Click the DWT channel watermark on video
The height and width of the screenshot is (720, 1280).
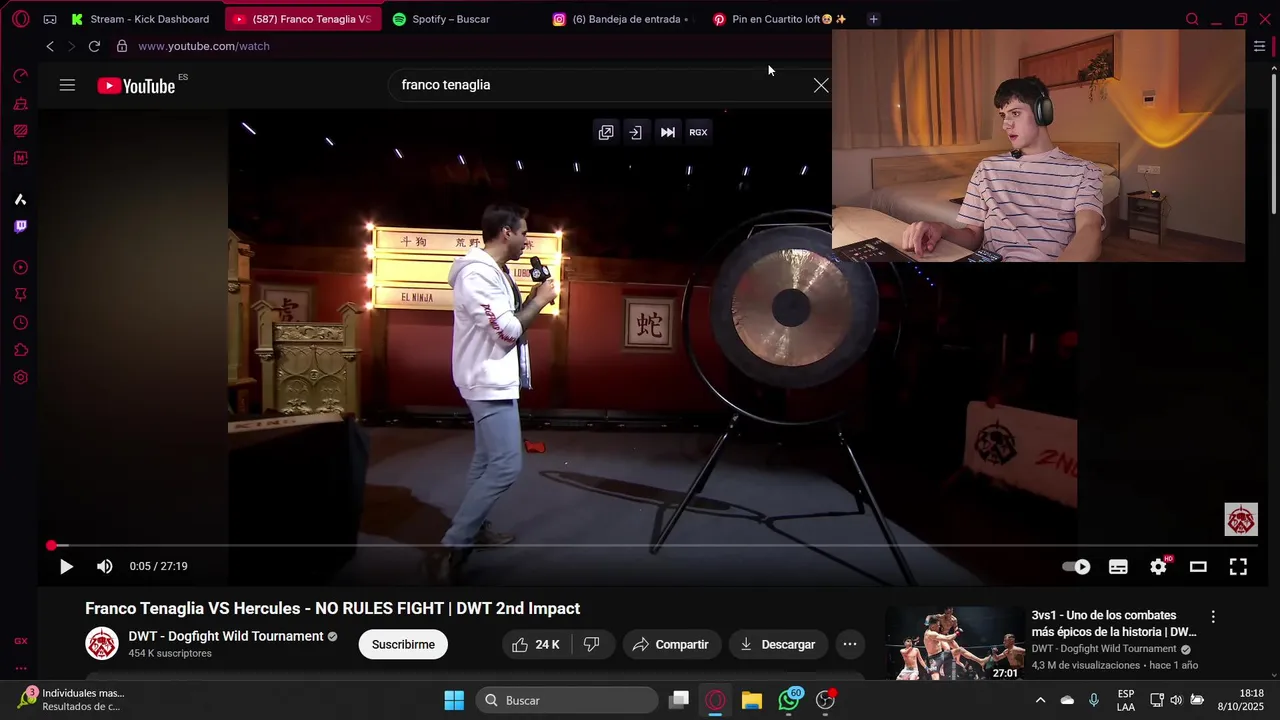click(1241, 520)
